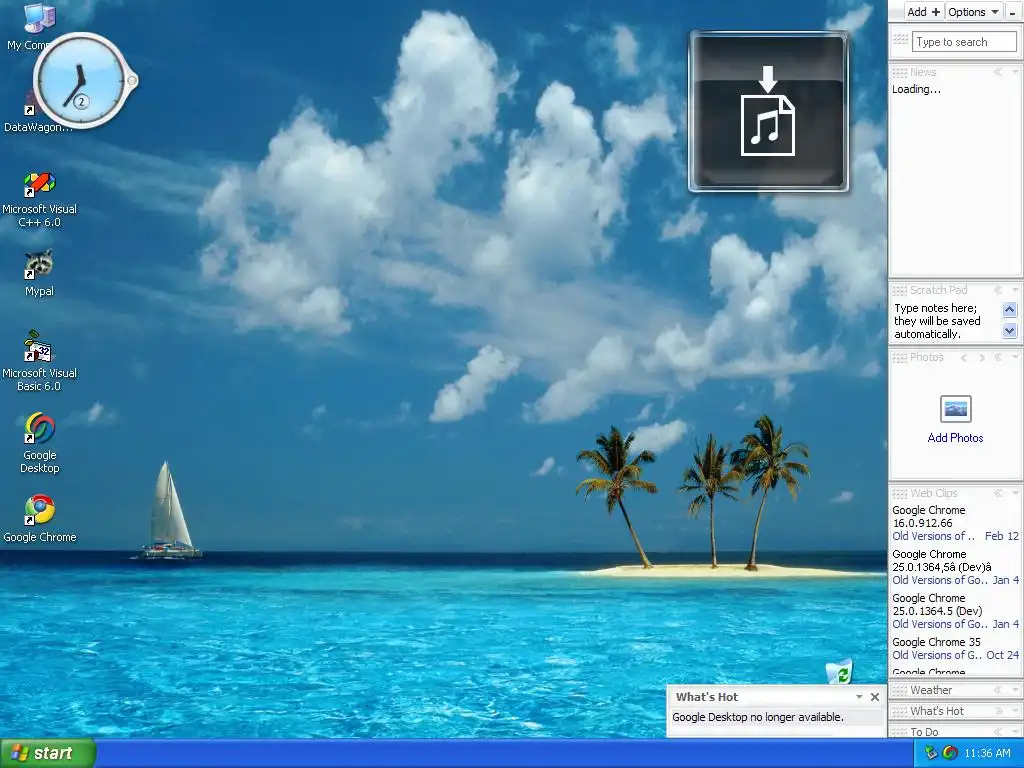Viewport: 1024px width, 768px height.
Task: Click the Add Photos link
Action: pos(955,438)
